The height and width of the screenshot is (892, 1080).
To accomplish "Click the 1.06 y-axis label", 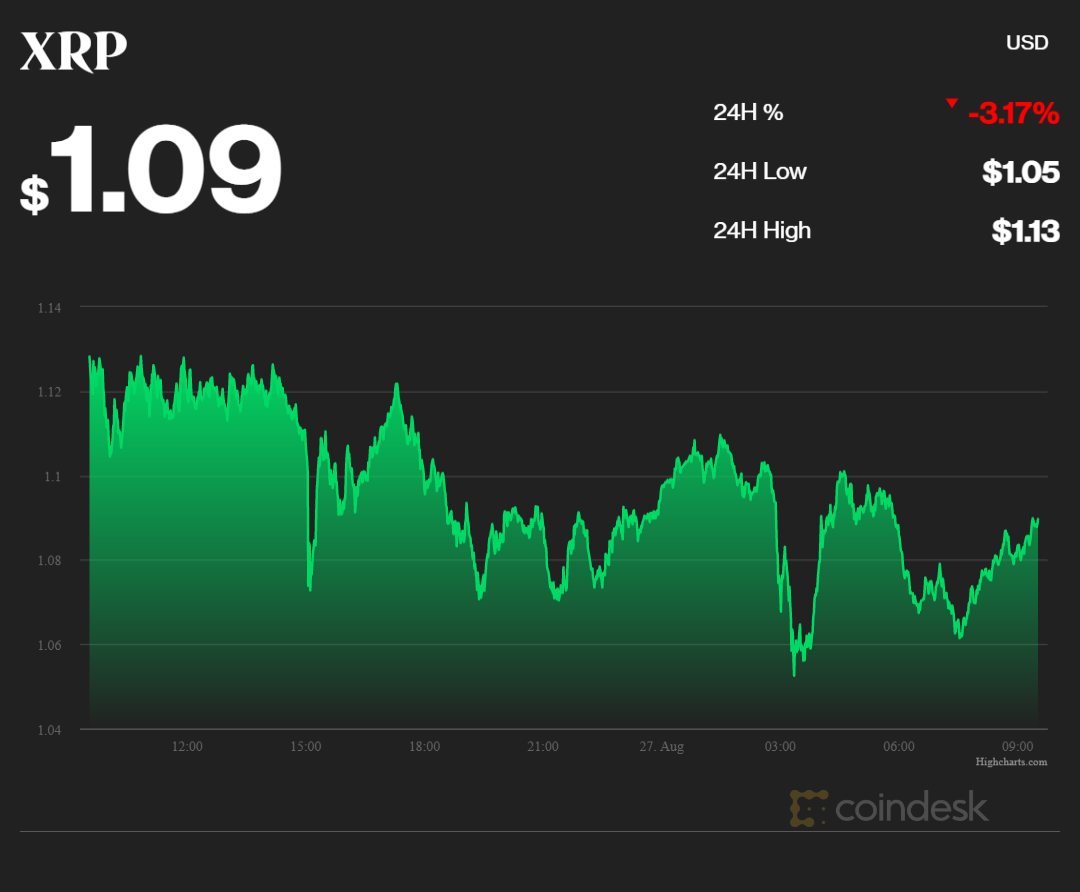I will pyautogui.click(x=49, y=645).
